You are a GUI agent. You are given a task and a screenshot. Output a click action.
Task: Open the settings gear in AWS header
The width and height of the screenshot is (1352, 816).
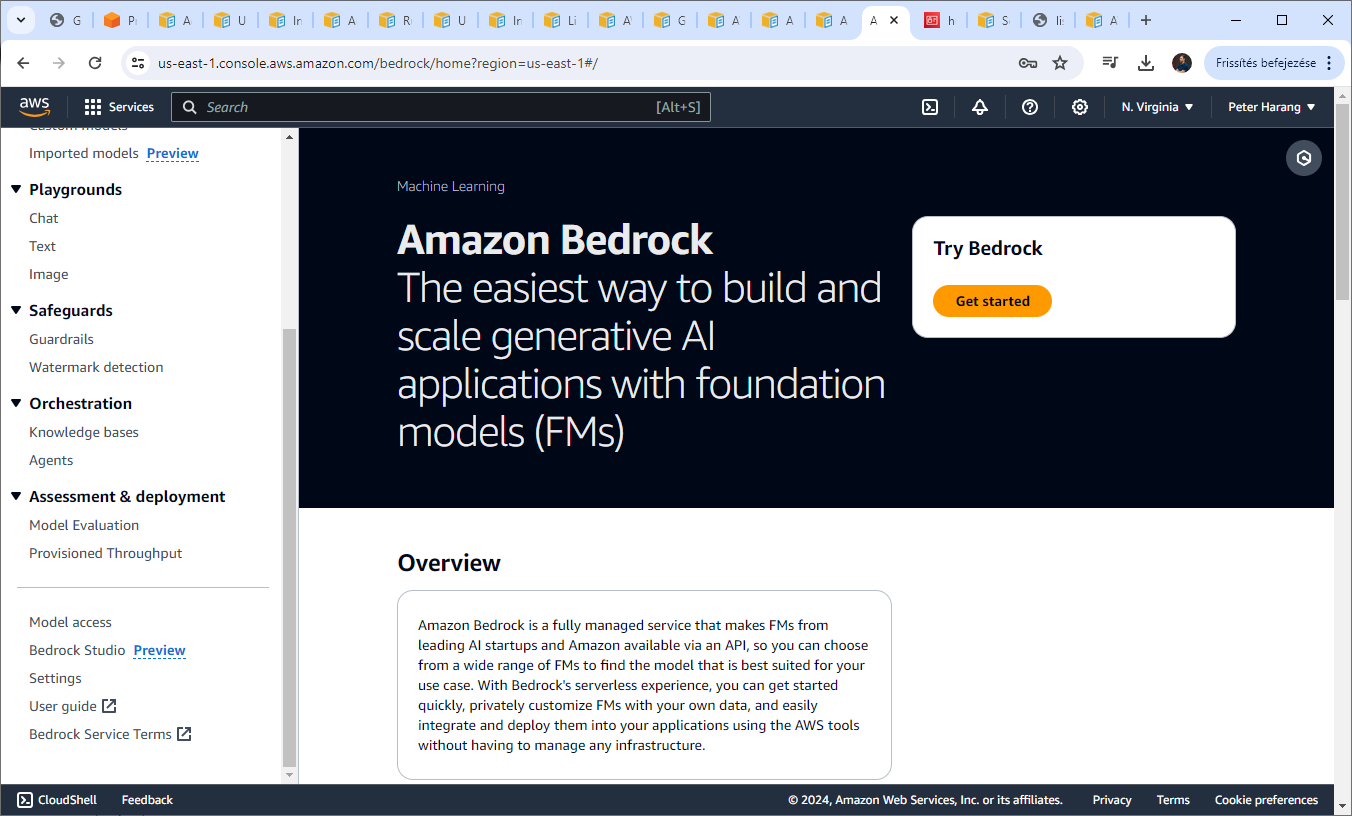1080,107
